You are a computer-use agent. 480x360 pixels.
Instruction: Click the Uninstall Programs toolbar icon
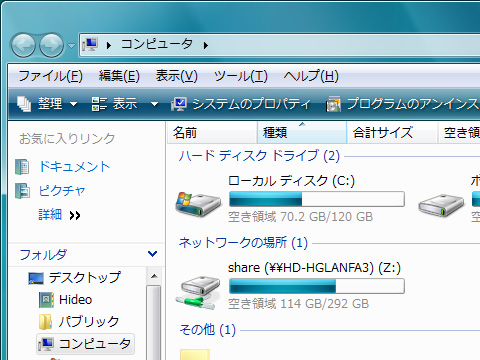[333, 104]
